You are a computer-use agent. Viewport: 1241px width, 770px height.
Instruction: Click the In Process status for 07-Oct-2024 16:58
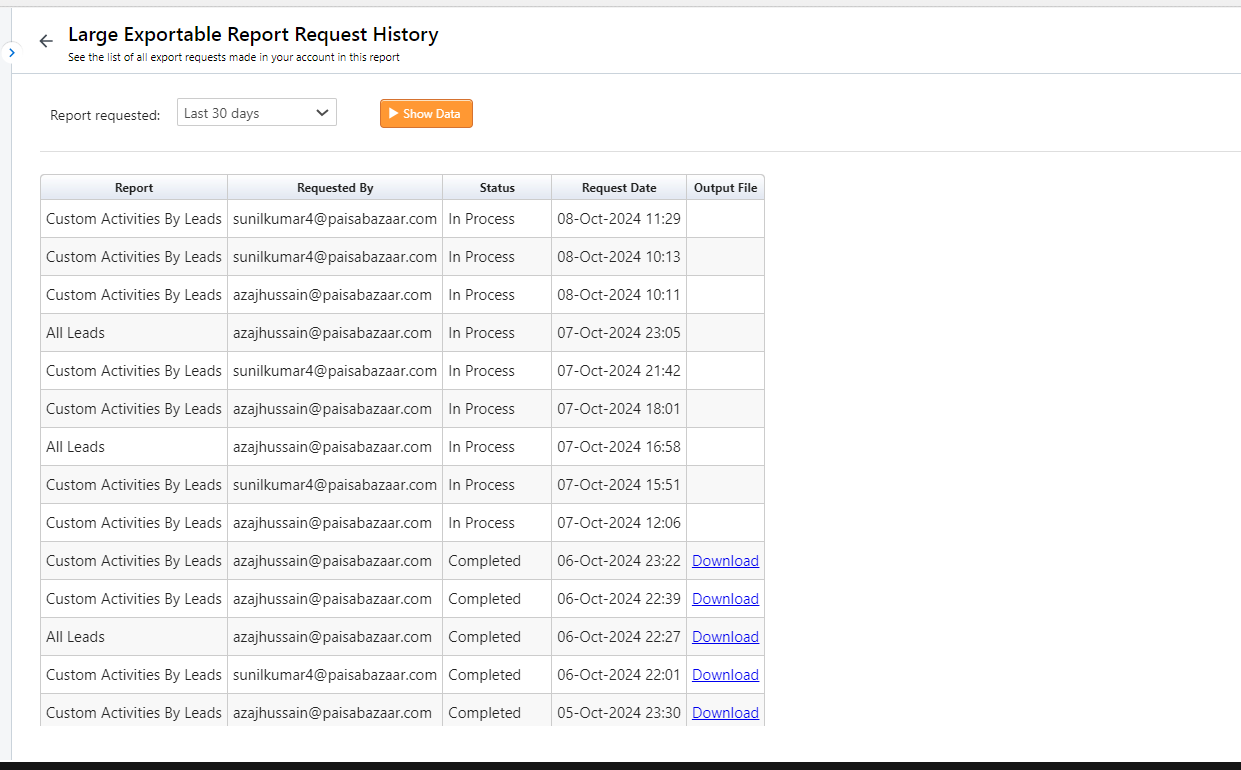[x=482, y=447]
